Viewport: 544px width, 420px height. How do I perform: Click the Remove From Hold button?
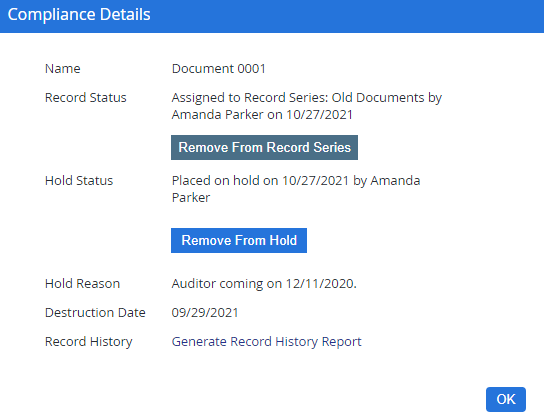pos(239,240)
